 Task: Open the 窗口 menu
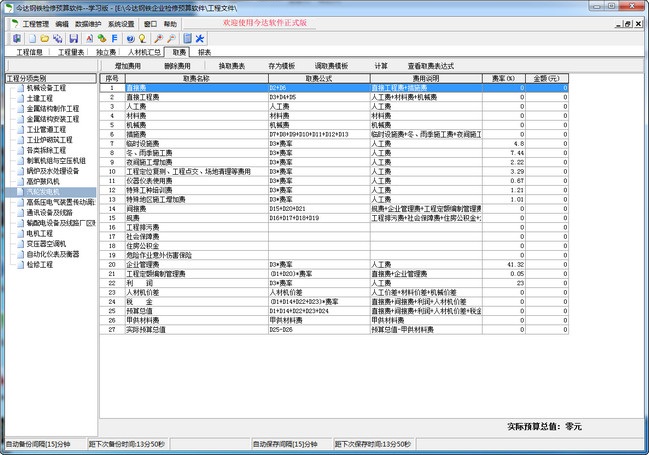coord(150,24)
